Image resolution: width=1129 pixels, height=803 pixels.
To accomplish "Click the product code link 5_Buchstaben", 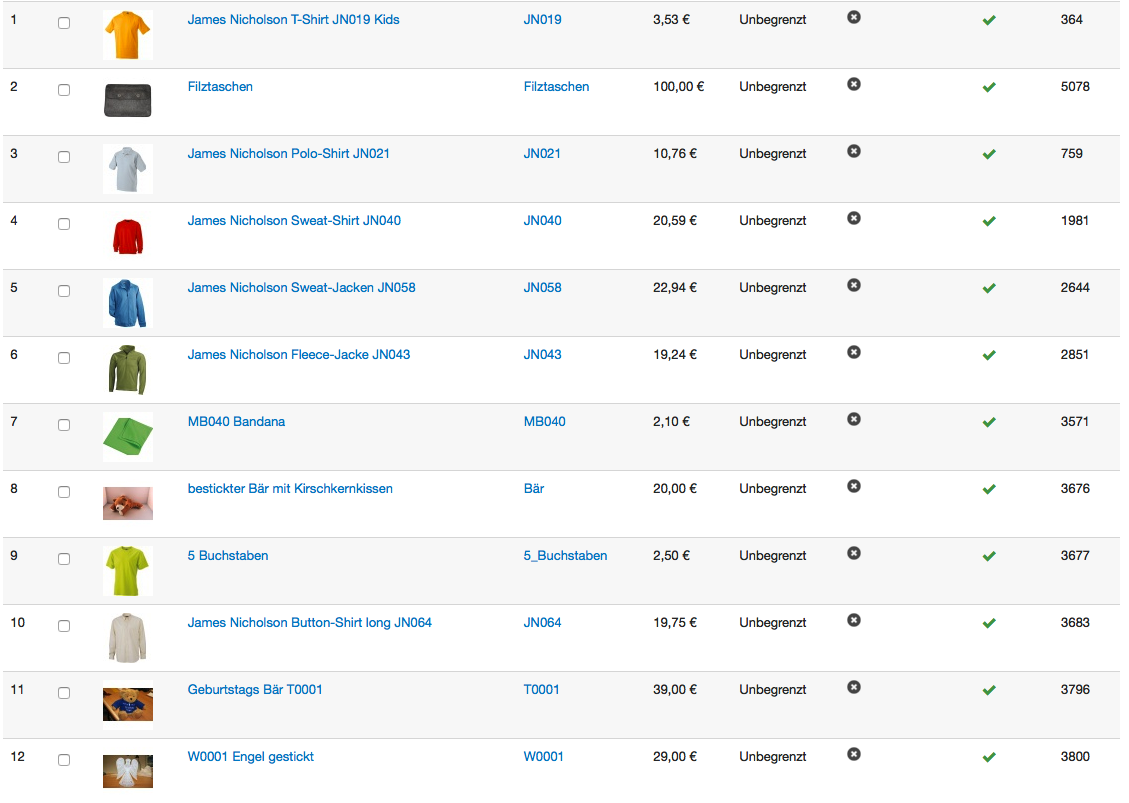I will point(565,555).
